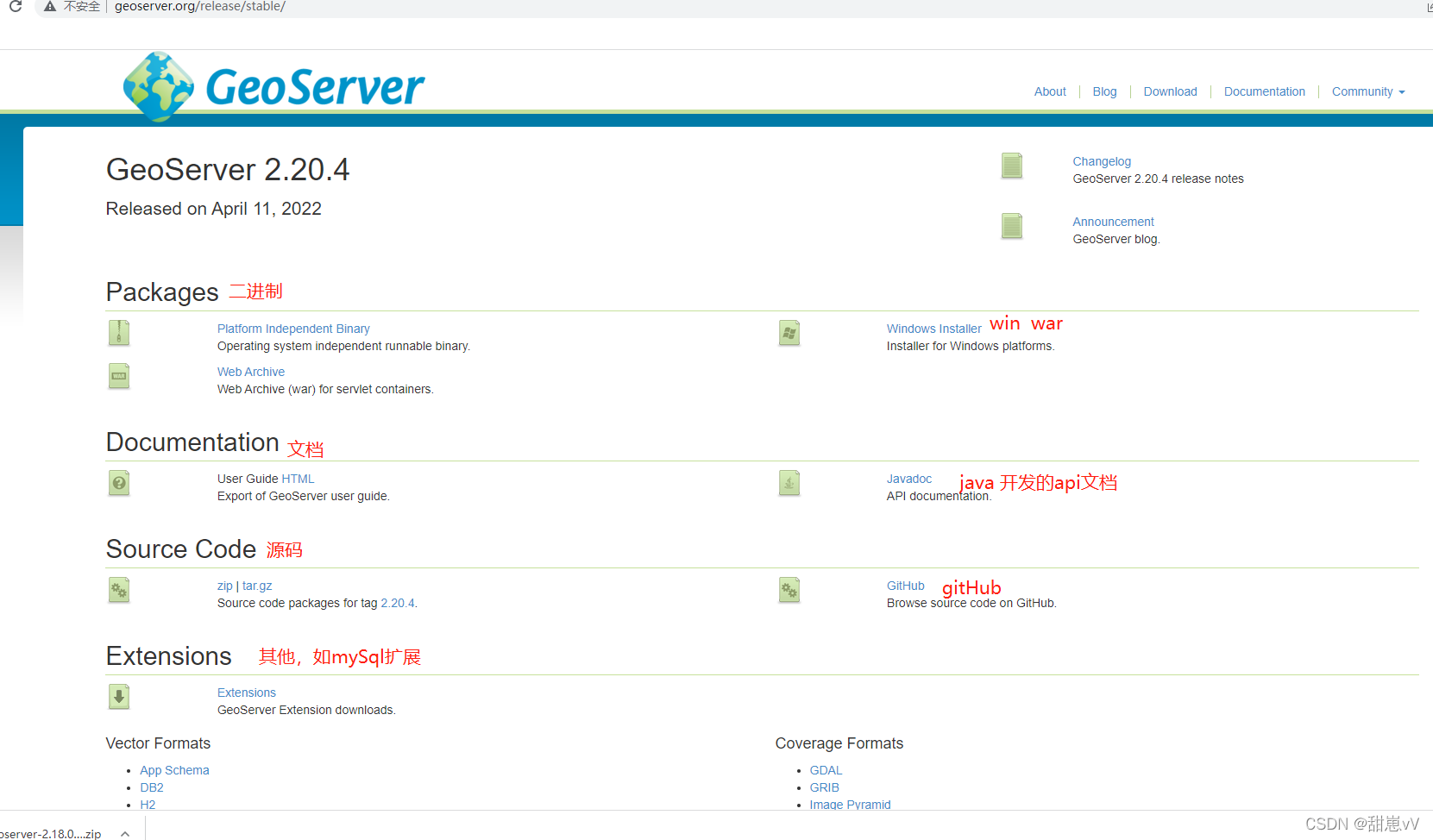Screen dimensions: 1433x840
Task: Download the Web Archive package
Action: pyautogui.click(x=251, y=372)
